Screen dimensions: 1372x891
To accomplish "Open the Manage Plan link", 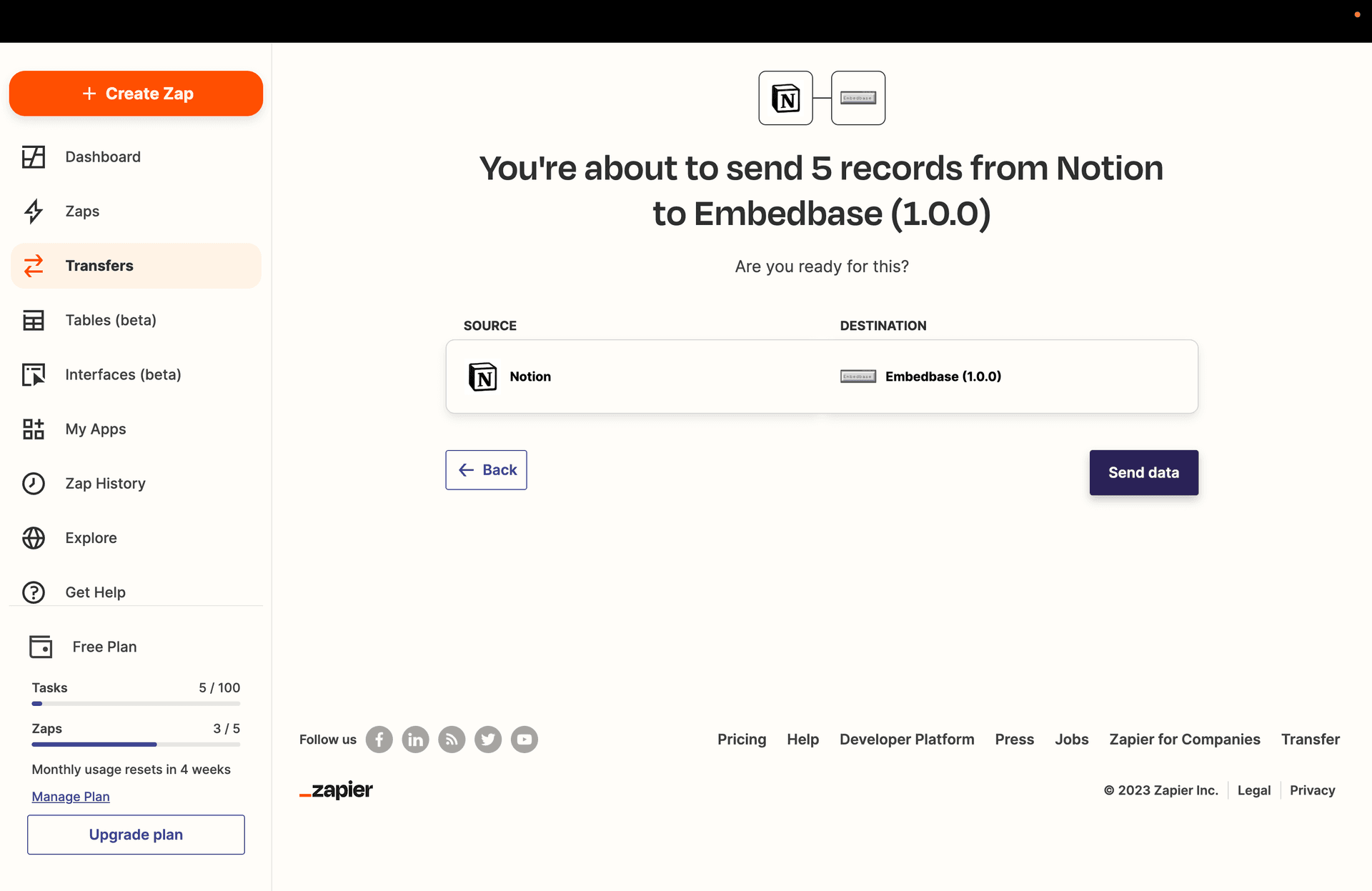I will pyautogui.click(x=71, y=797).
